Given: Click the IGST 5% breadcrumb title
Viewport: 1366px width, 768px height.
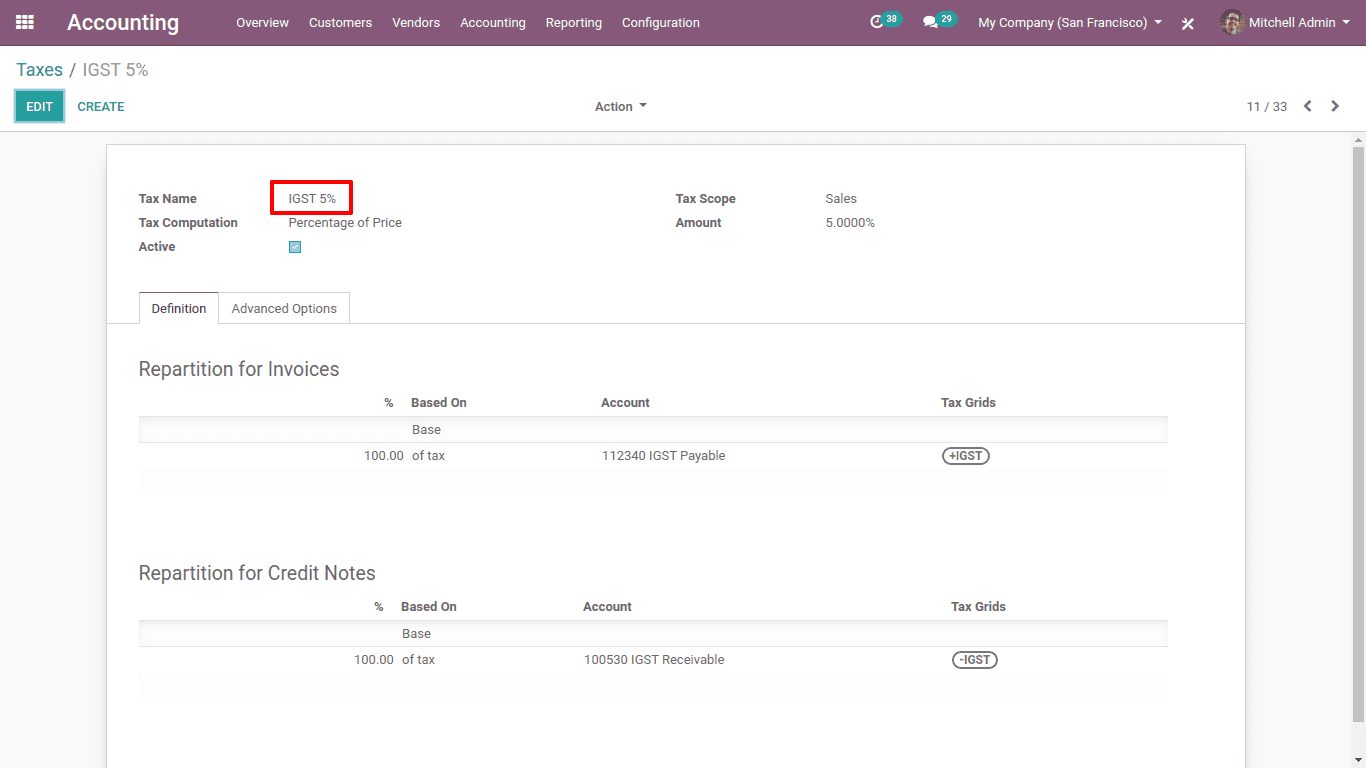Looking at the screenshot, I should [x=115, y=70].
